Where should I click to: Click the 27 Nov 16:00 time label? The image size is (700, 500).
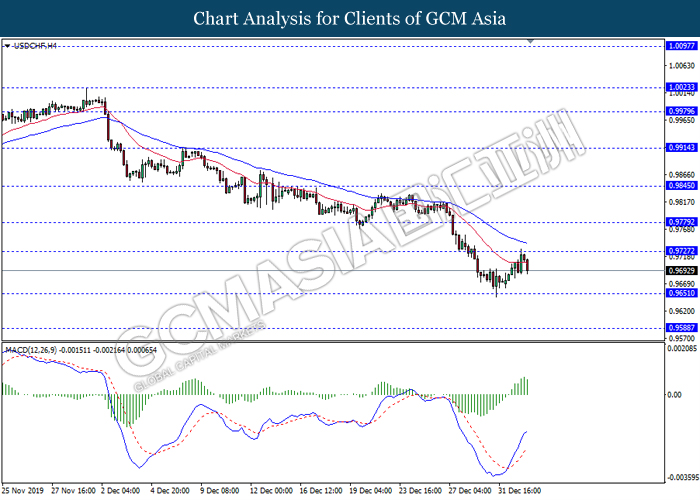(x=73, y=491)
